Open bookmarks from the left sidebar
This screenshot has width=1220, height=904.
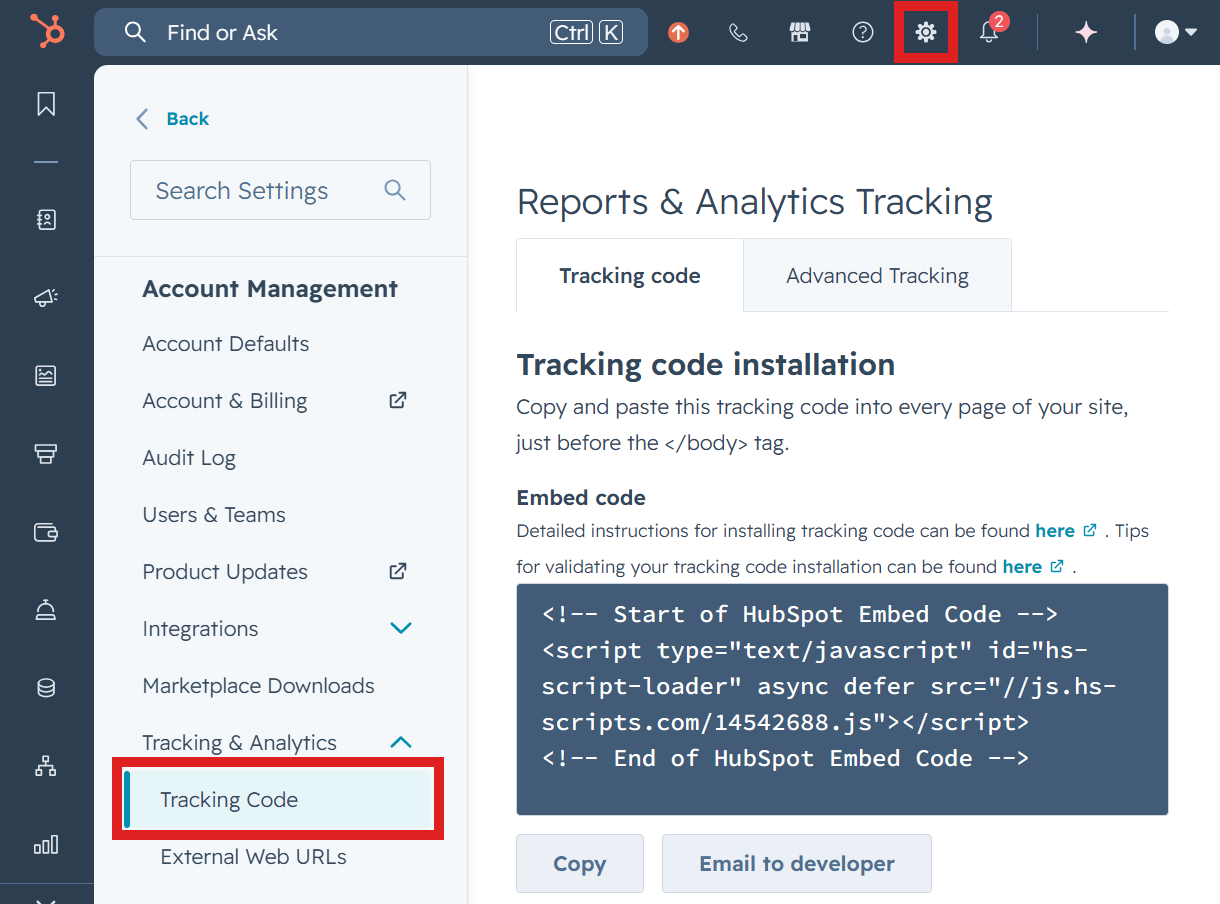click(x=46, y=104)
